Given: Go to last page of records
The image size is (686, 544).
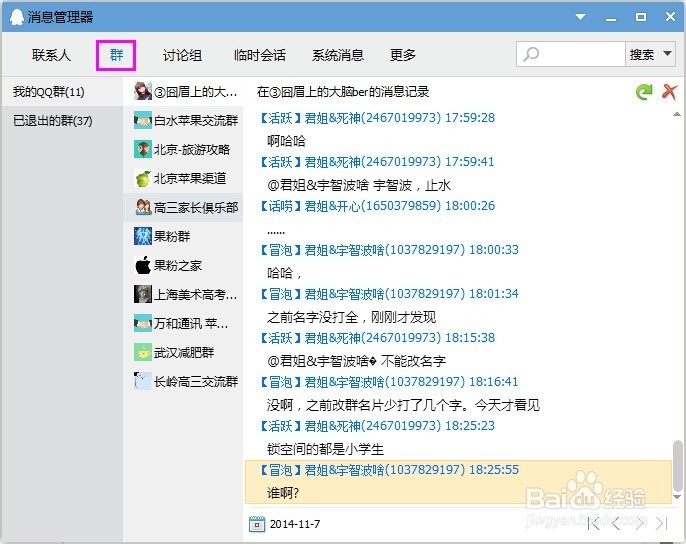Looking at the screenshot, I should click(x=662, y=523).
